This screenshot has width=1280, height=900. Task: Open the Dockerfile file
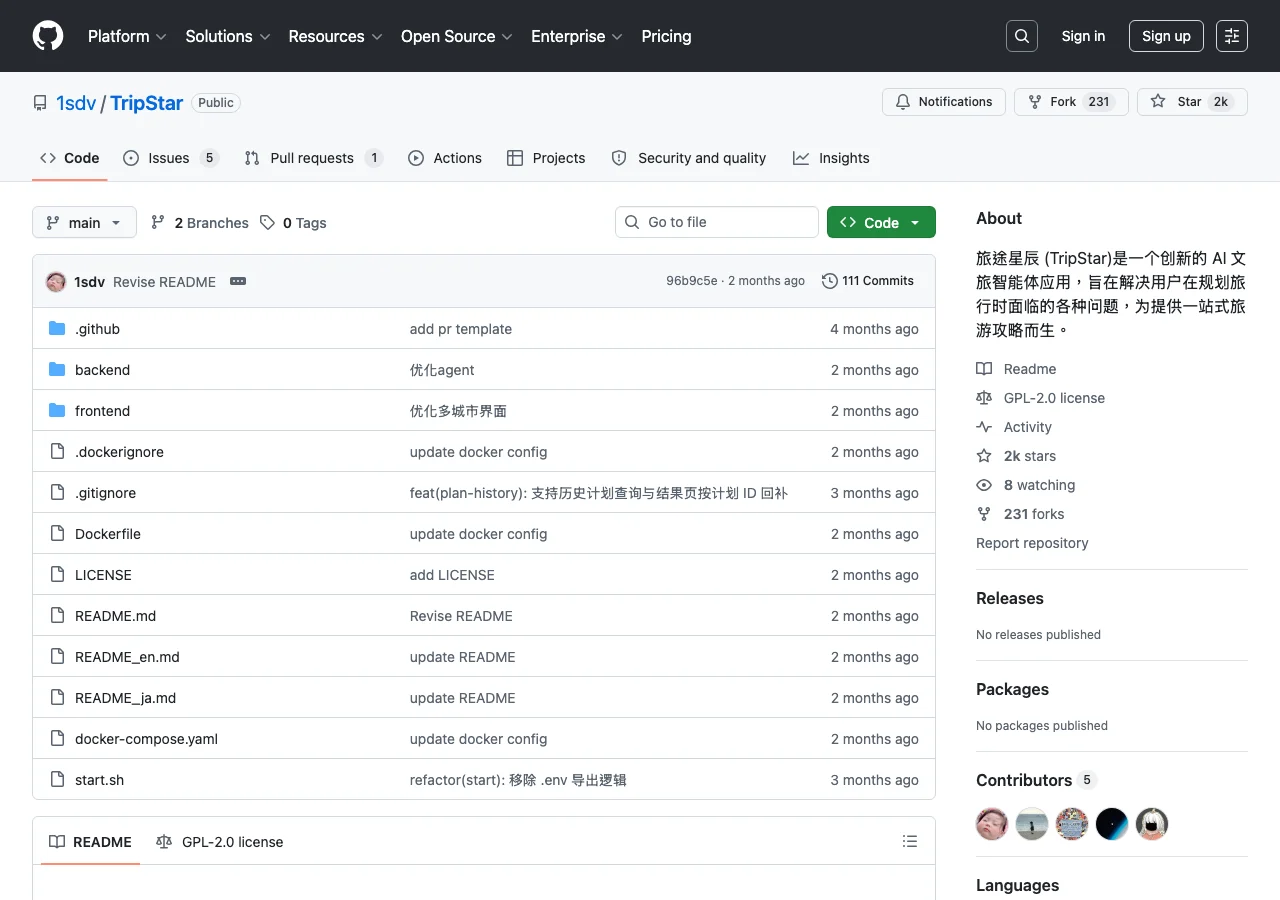108,534
